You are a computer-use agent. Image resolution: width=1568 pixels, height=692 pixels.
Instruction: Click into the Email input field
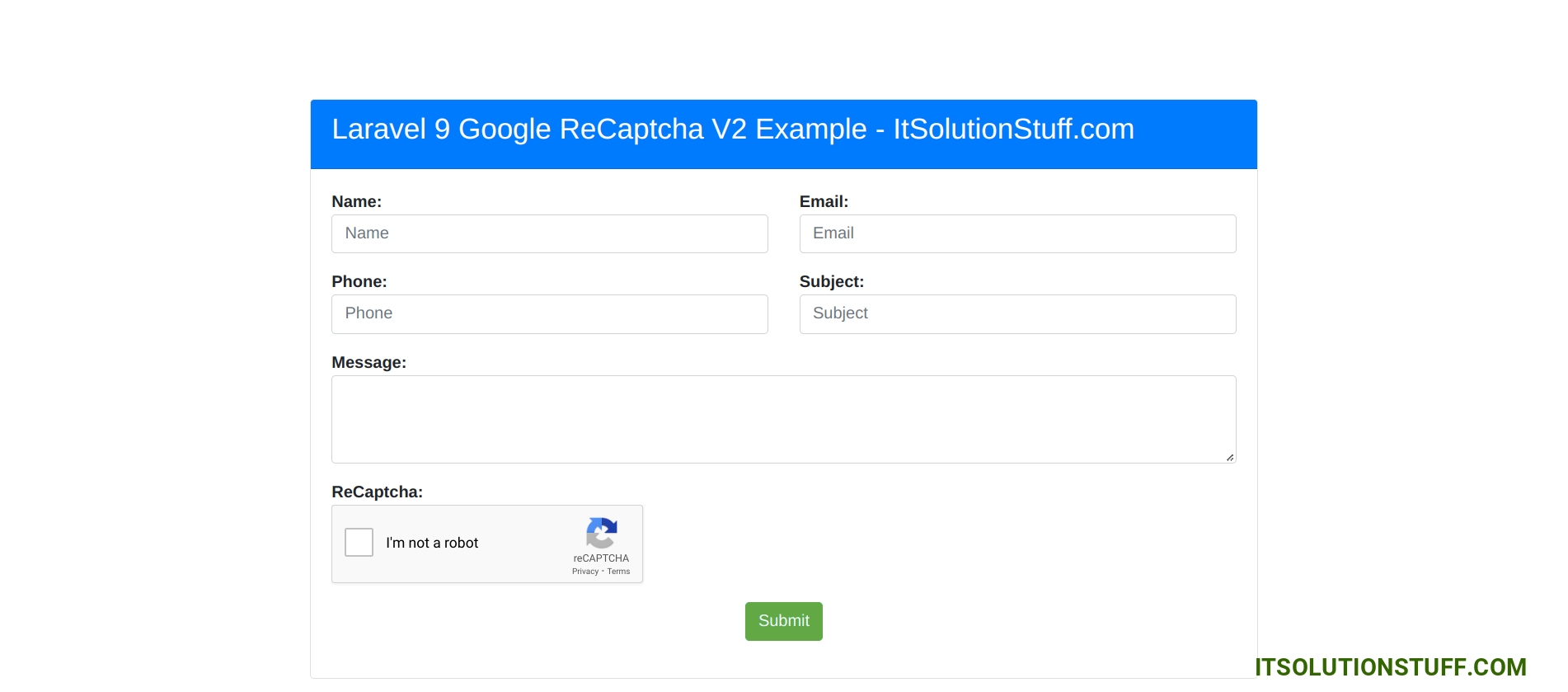[x=1016, y=234]
